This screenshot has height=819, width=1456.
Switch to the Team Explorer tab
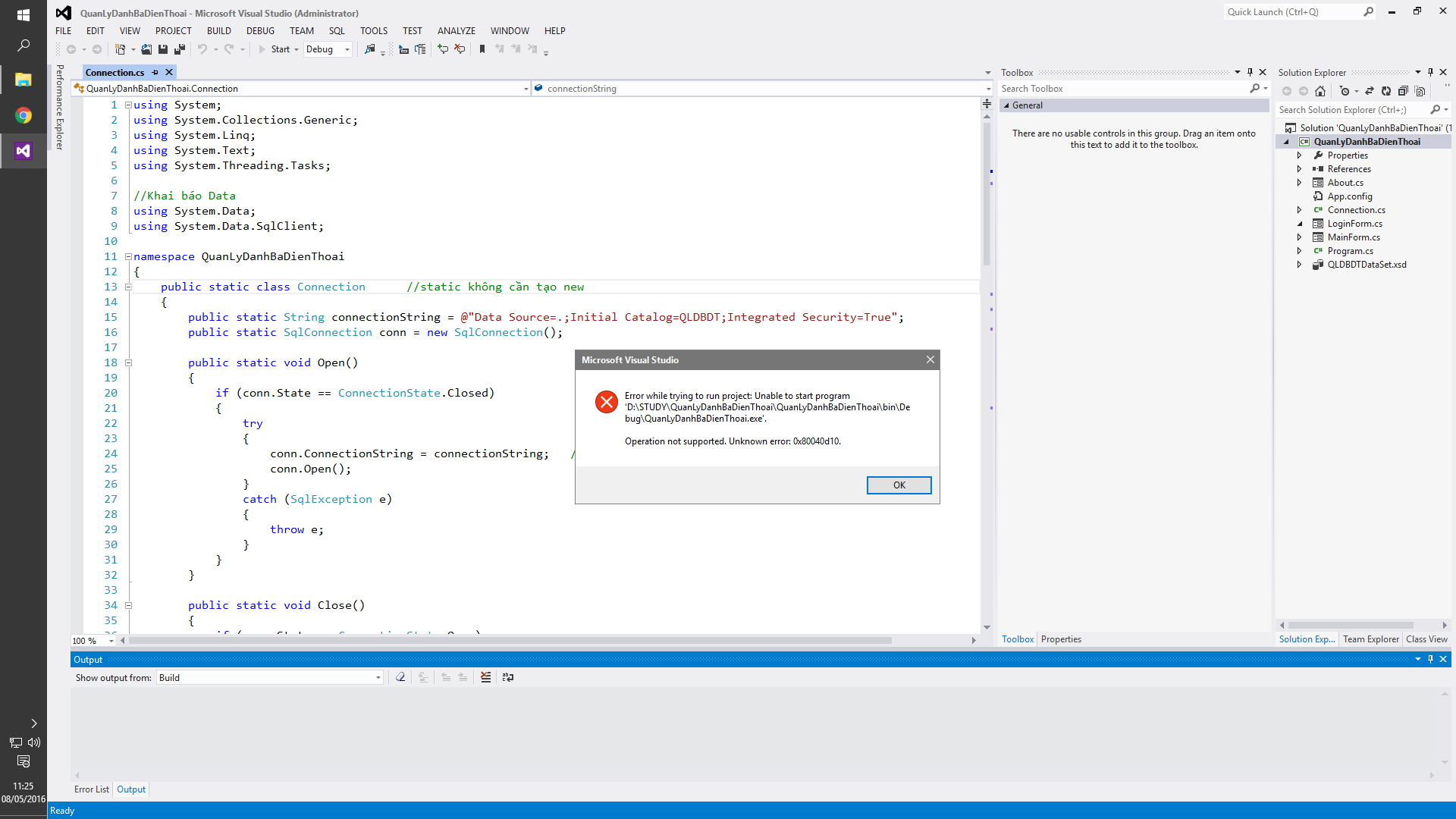[1370, 639]
